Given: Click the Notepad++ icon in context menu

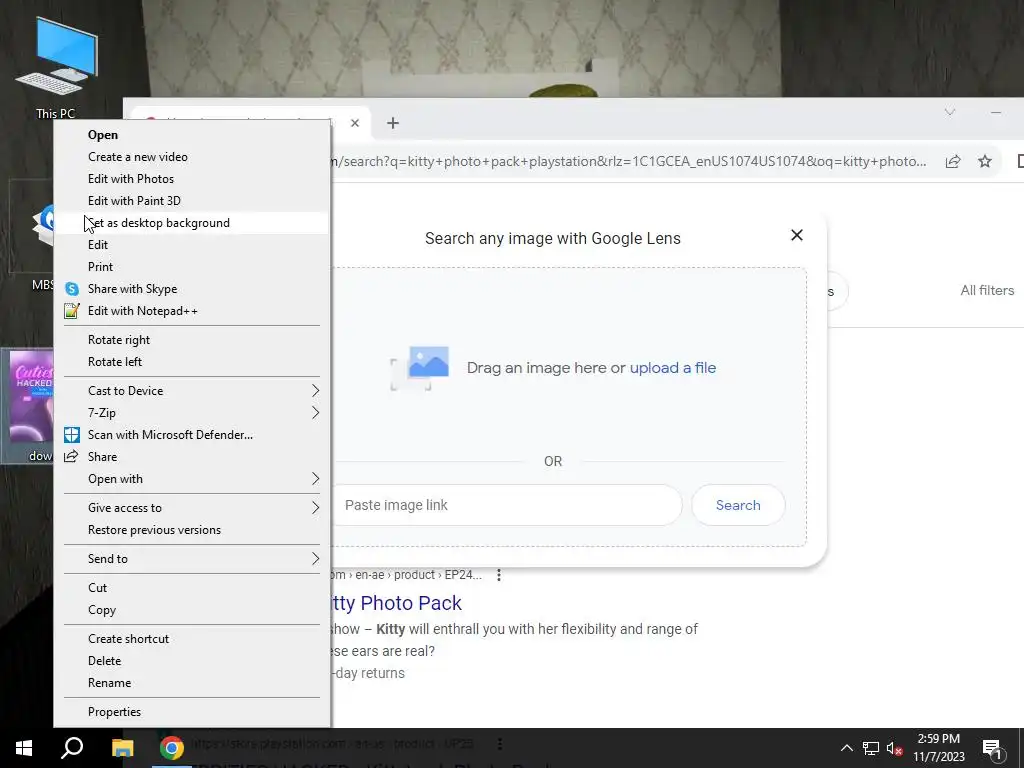Looking at the screenshot, I should click(x=72, y=311).
